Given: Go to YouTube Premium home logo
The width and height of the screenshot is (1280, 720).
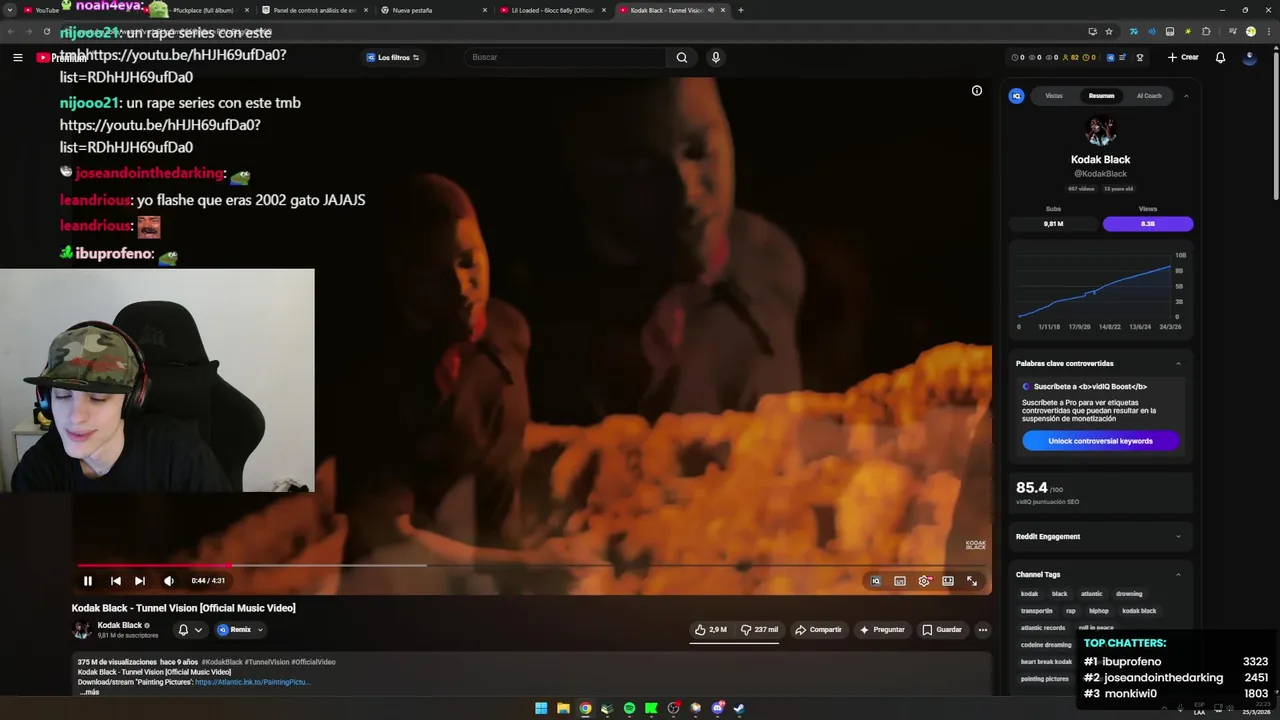Looking at the screenshot, I should (62, 57).
